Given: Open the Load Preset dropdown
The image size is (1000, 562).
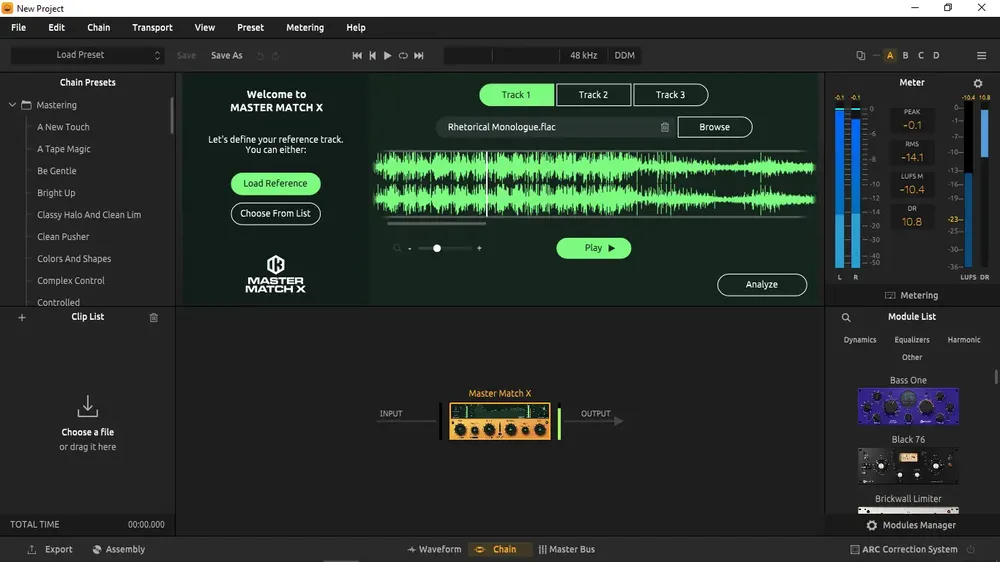Looking at the screenshot, I should coord(87,55).
